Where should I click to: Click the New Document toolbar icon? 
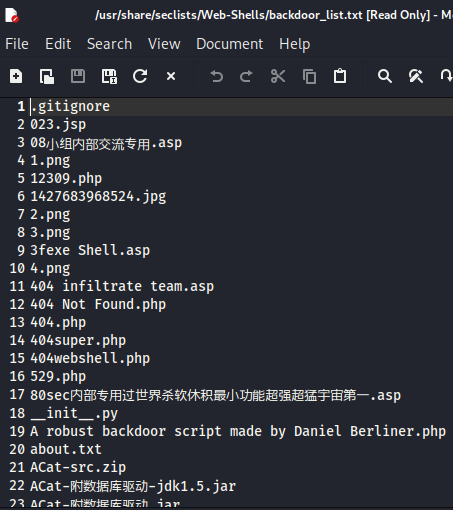[x=16, y=76]
